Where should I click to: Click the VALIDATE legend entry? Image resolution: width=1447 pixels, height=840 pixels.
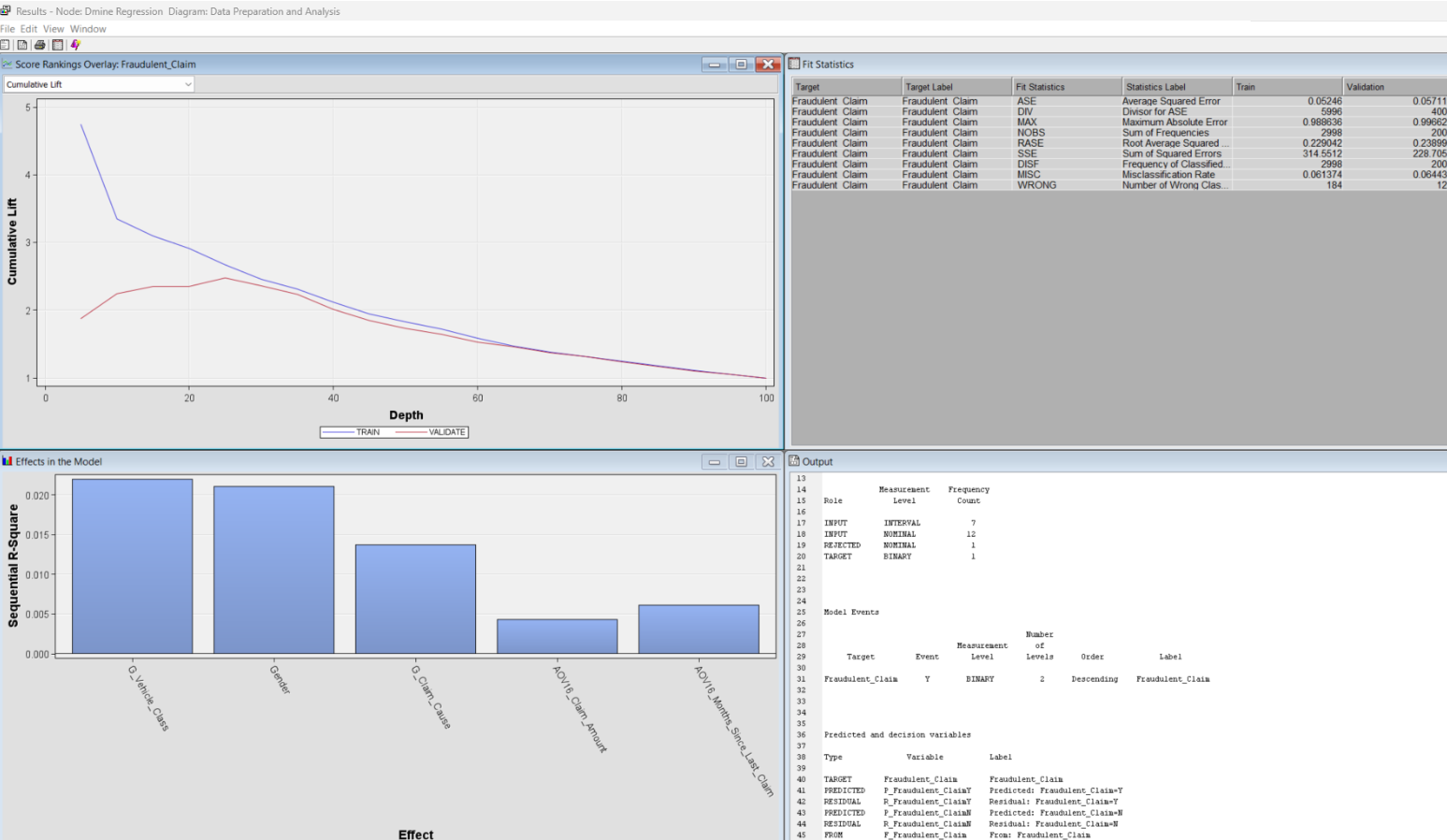pos(431,432)
